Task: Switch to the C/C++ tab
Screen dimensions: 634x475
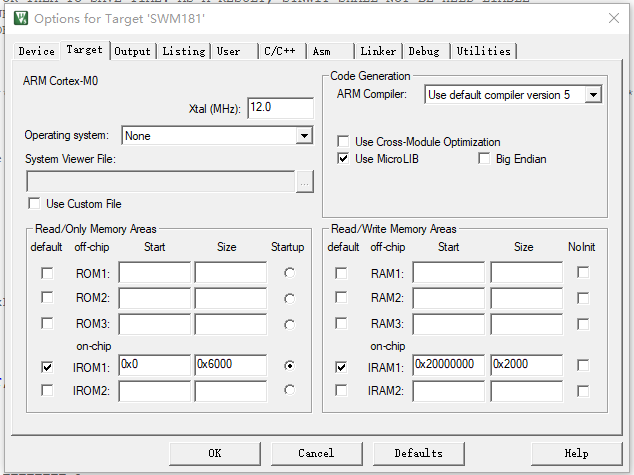Action: [x=280, y=51]
